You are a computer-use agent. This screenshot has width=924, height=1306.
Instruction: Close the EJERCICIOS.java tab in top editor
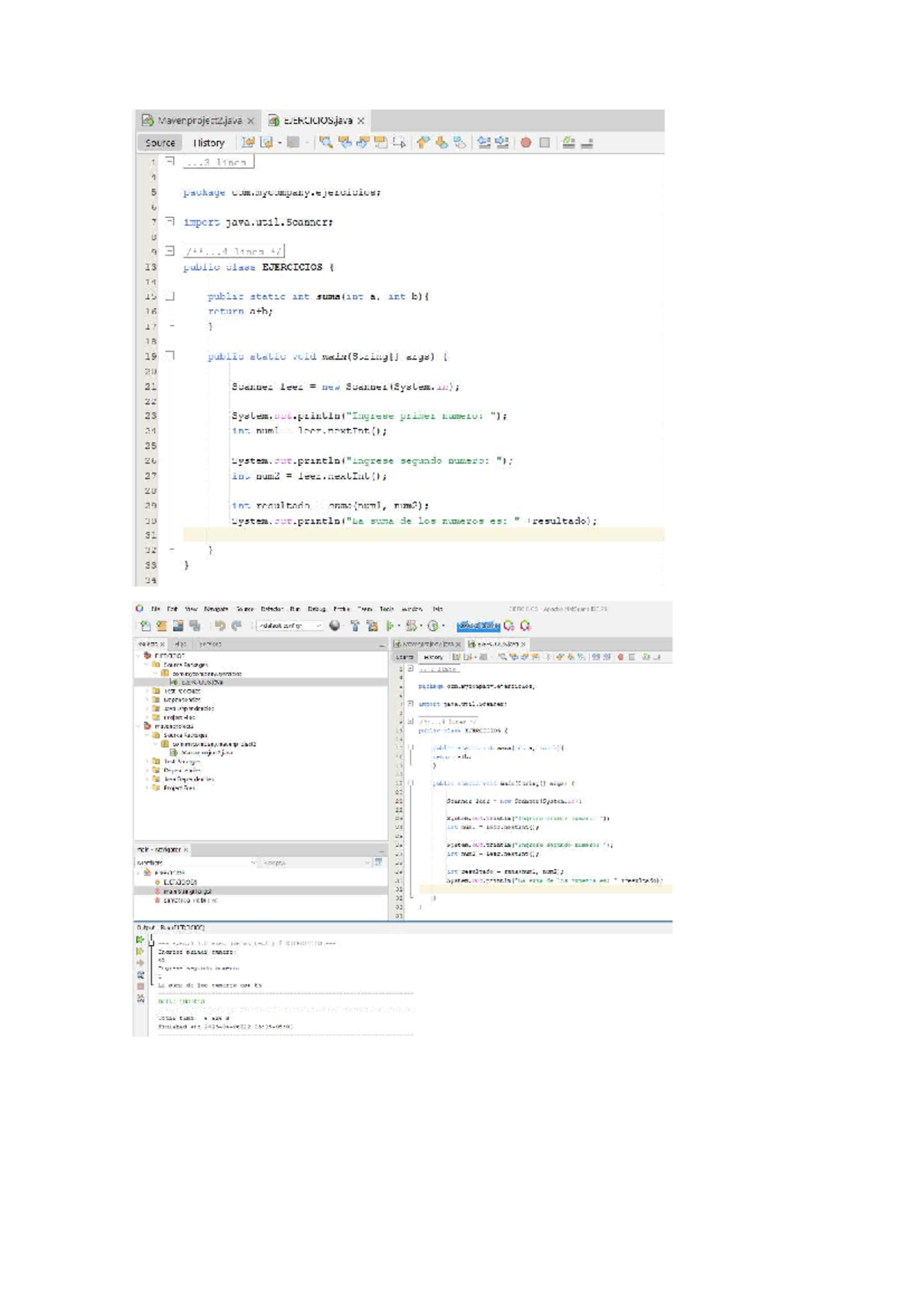coord(360,121)
